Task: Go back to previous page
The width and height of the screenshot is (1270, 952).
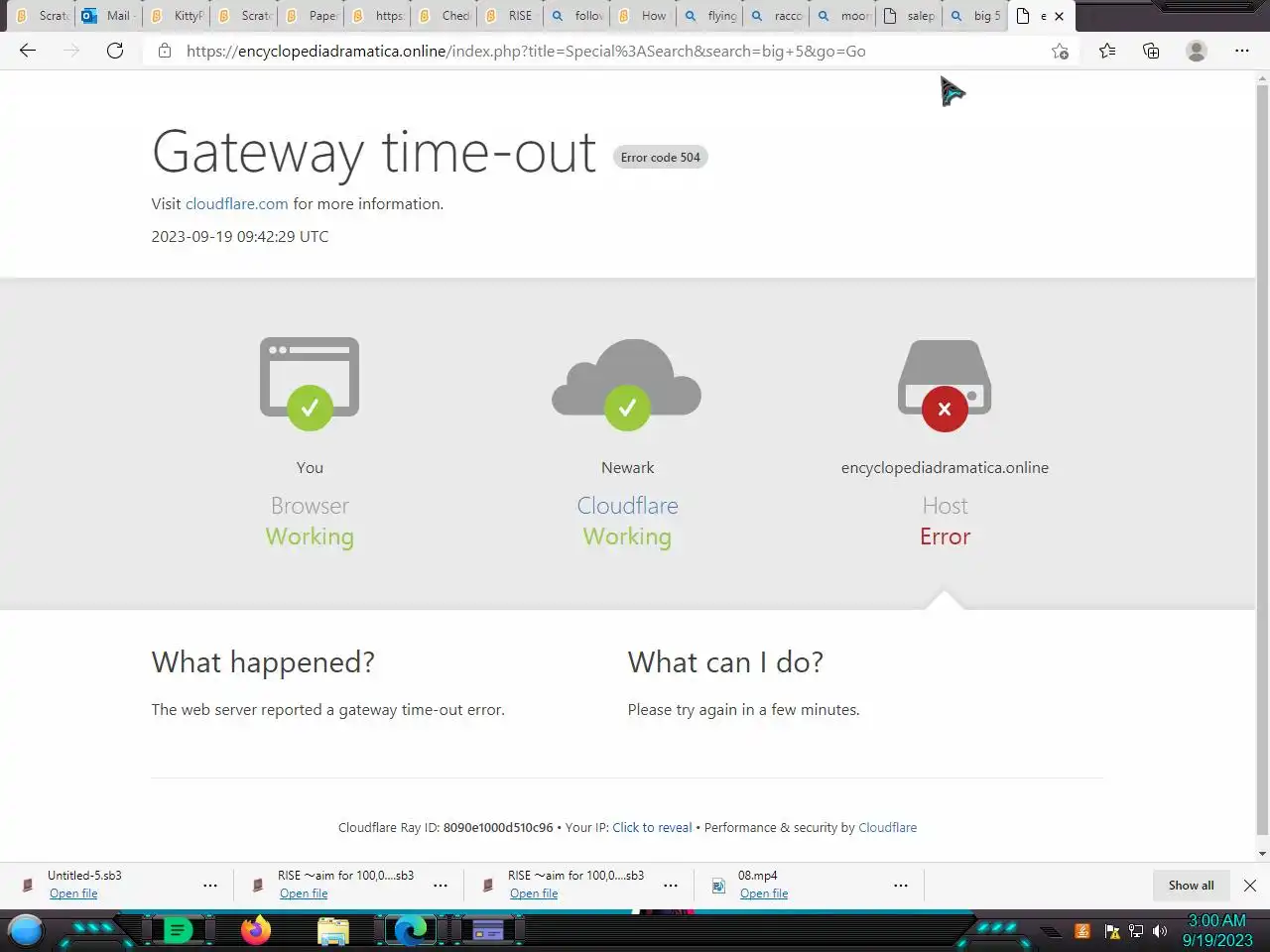Action: coord(28,51)
